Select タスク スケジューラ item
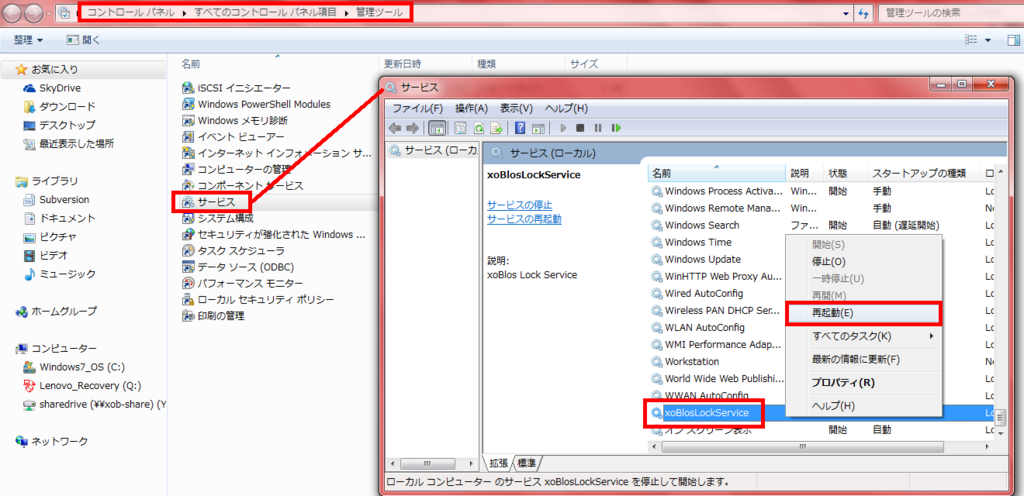 (233, 251)
